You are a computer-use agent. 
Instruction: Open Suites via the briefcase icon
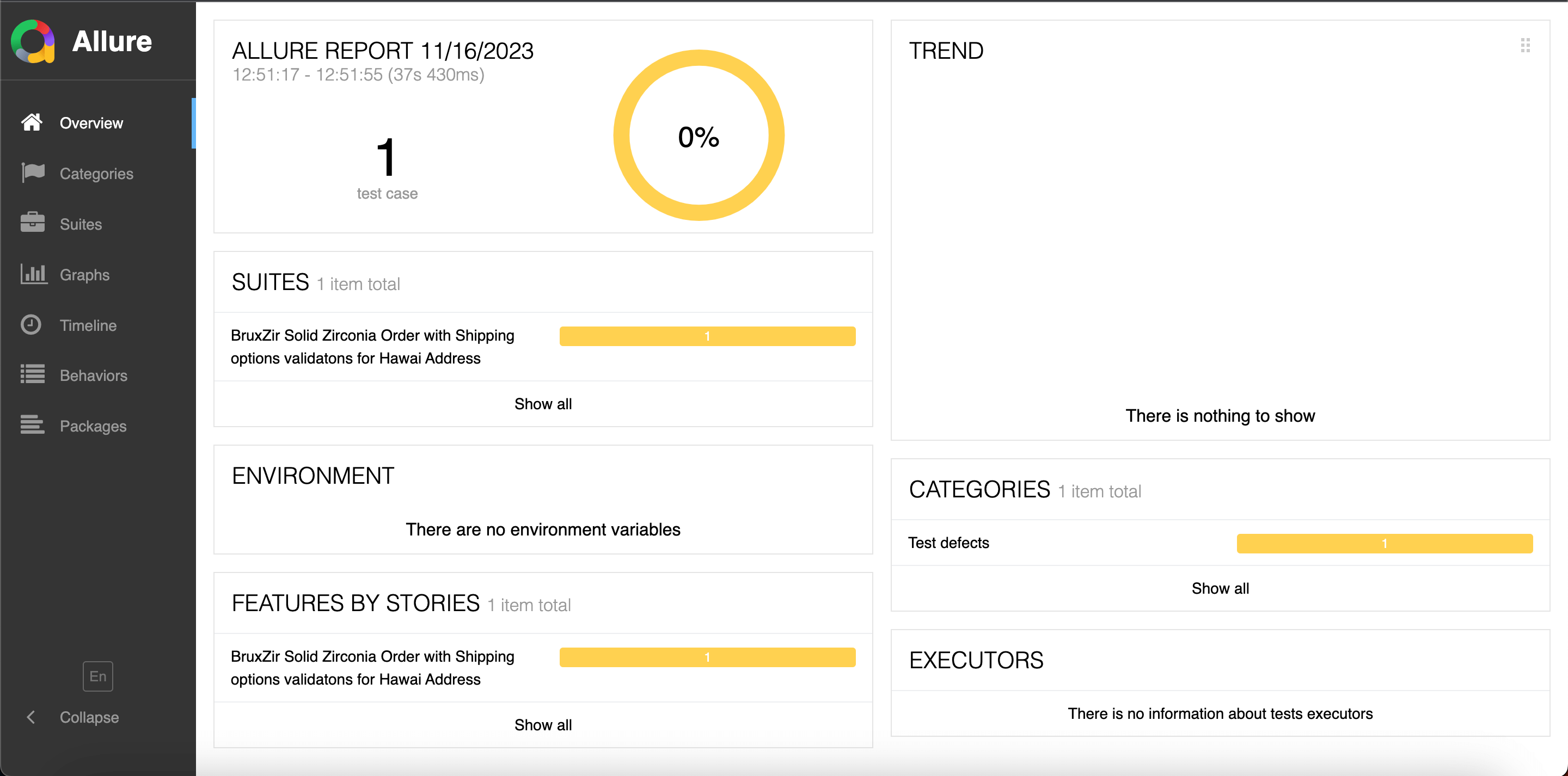(33, 223)
